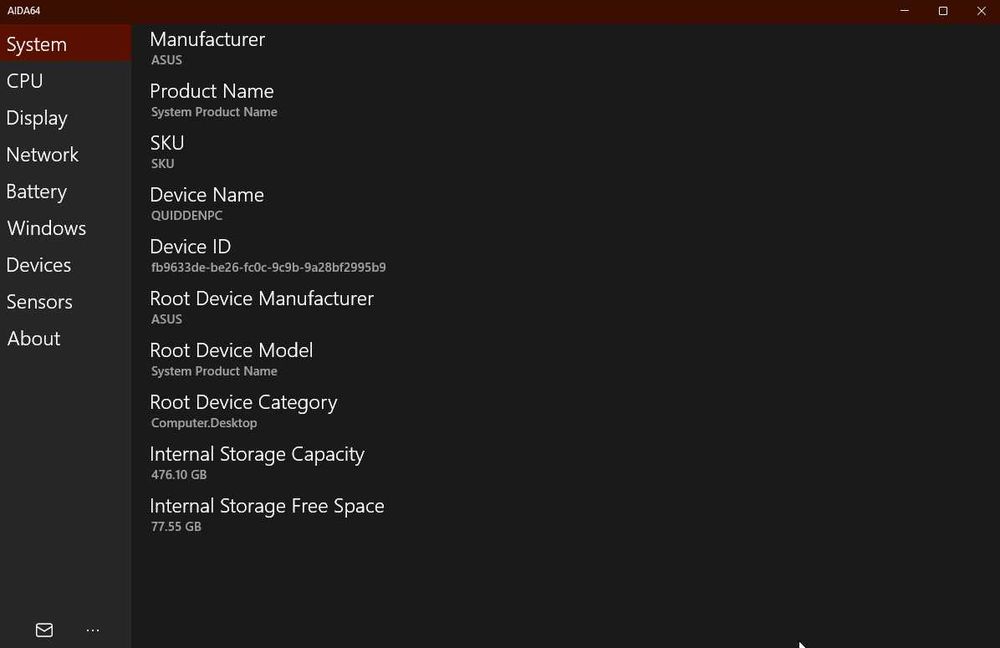This screenshot has width=1000, height=648.
Task: Click the Internal Storage Capacity item
Action: (257, 463)
